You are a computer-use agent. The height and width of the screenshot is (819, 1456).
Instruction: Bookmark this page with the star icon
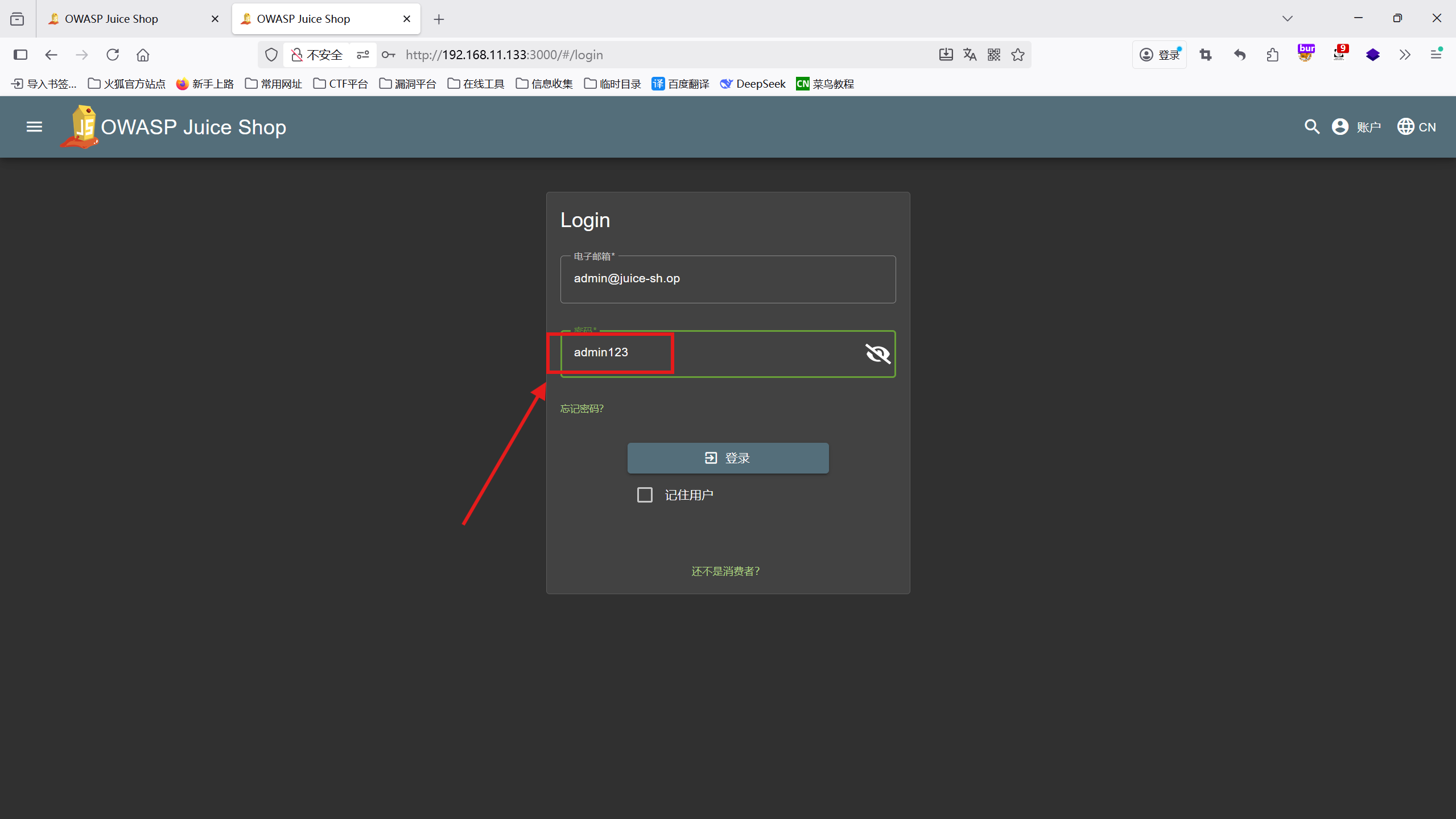click(1017, 55)
